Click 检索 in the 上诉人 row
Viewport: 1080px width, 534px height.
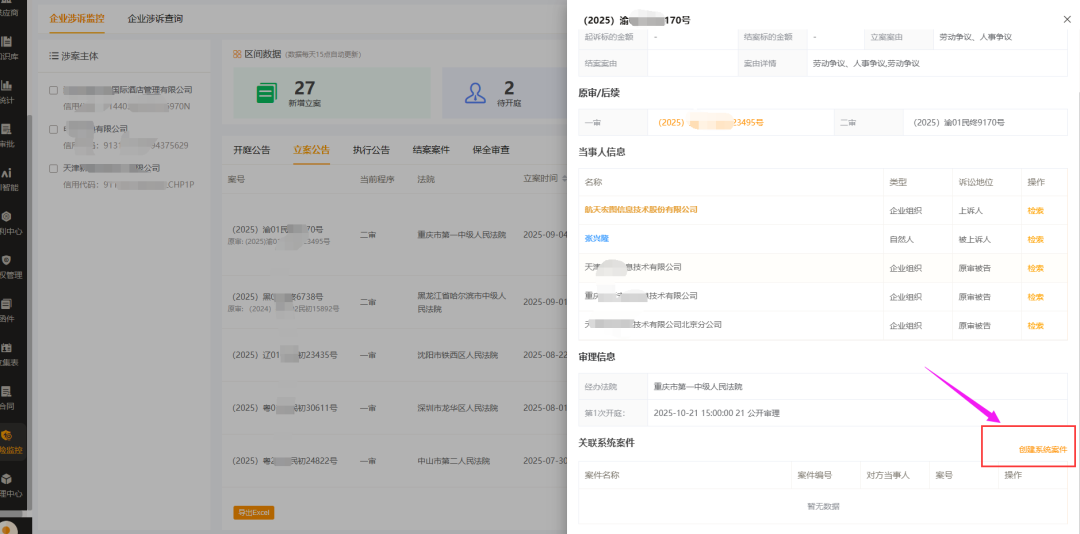point(1035,210)
